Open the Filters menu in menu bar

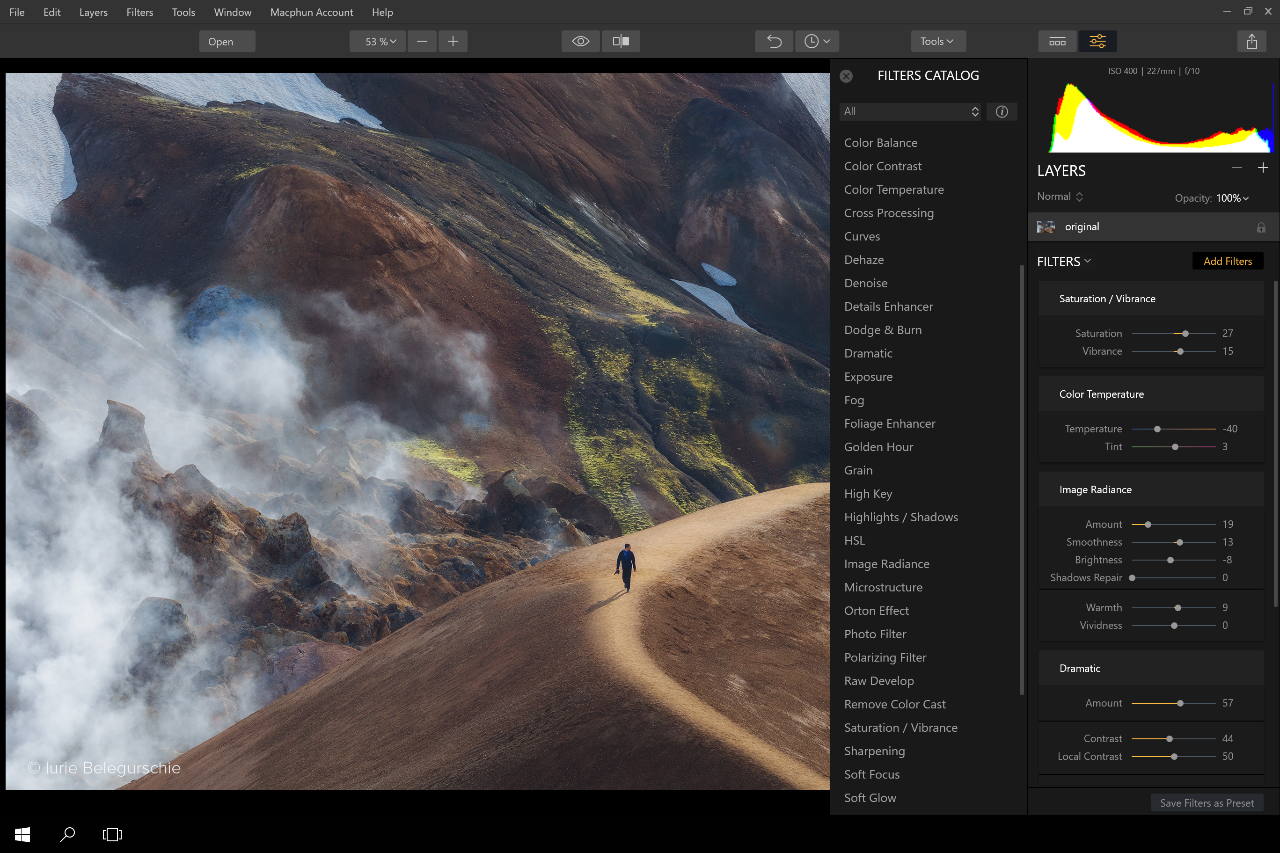[x=140, y=12]
